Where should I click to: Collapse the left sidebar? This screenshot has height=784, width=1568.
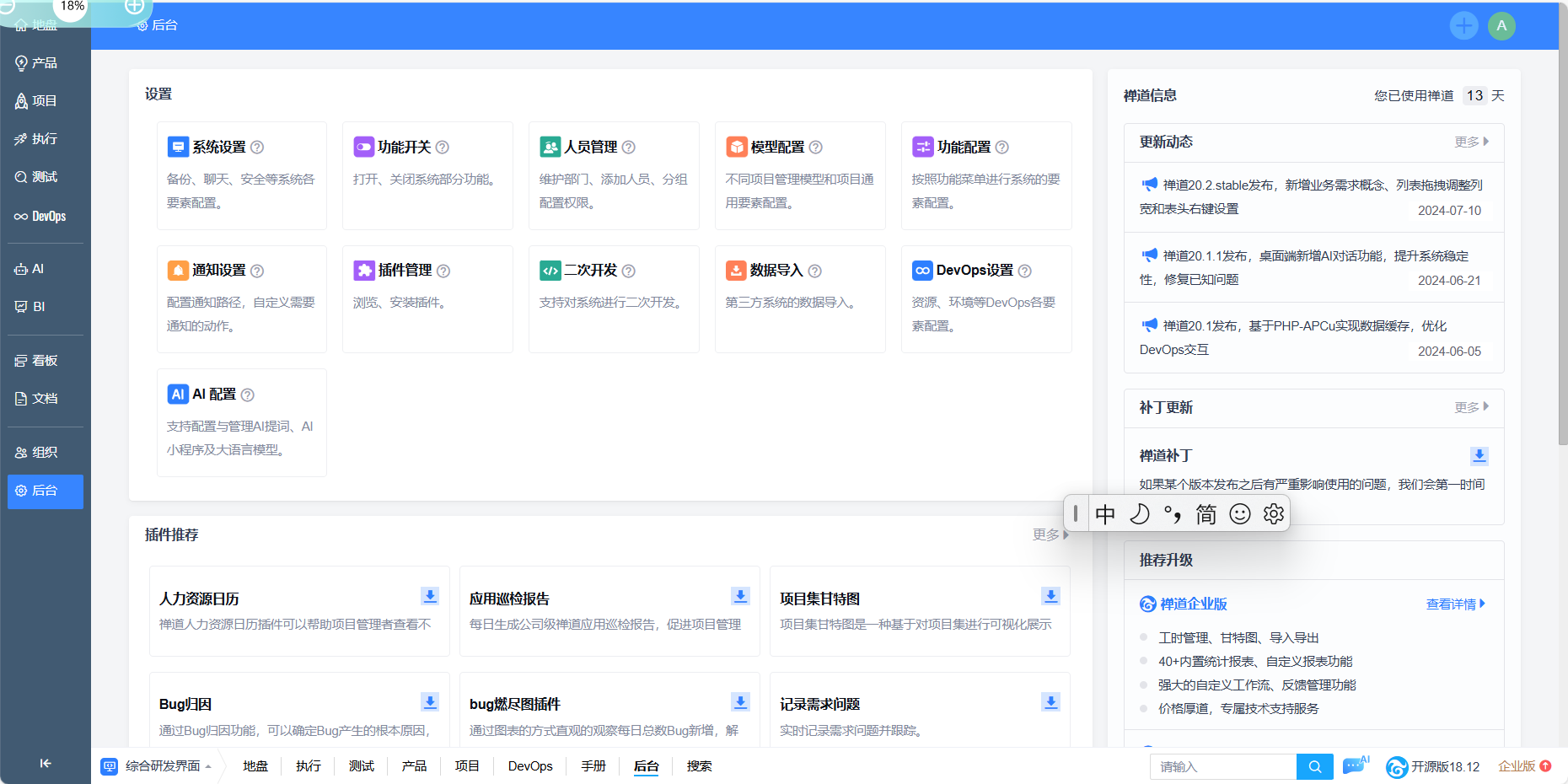coord(46,763)
